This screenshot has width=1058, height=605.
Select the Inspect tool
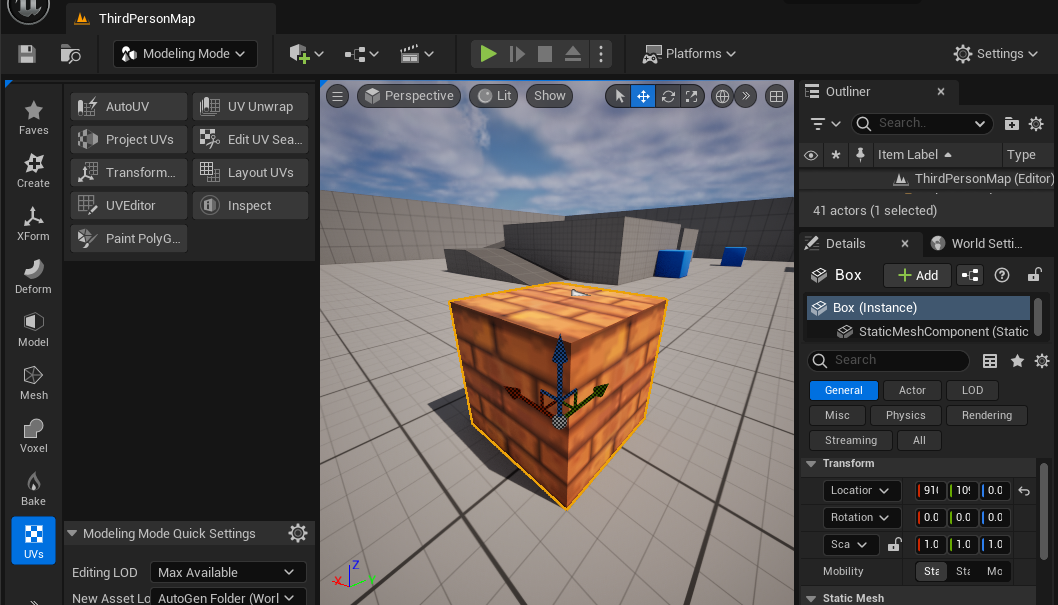(x=250, y=206)
